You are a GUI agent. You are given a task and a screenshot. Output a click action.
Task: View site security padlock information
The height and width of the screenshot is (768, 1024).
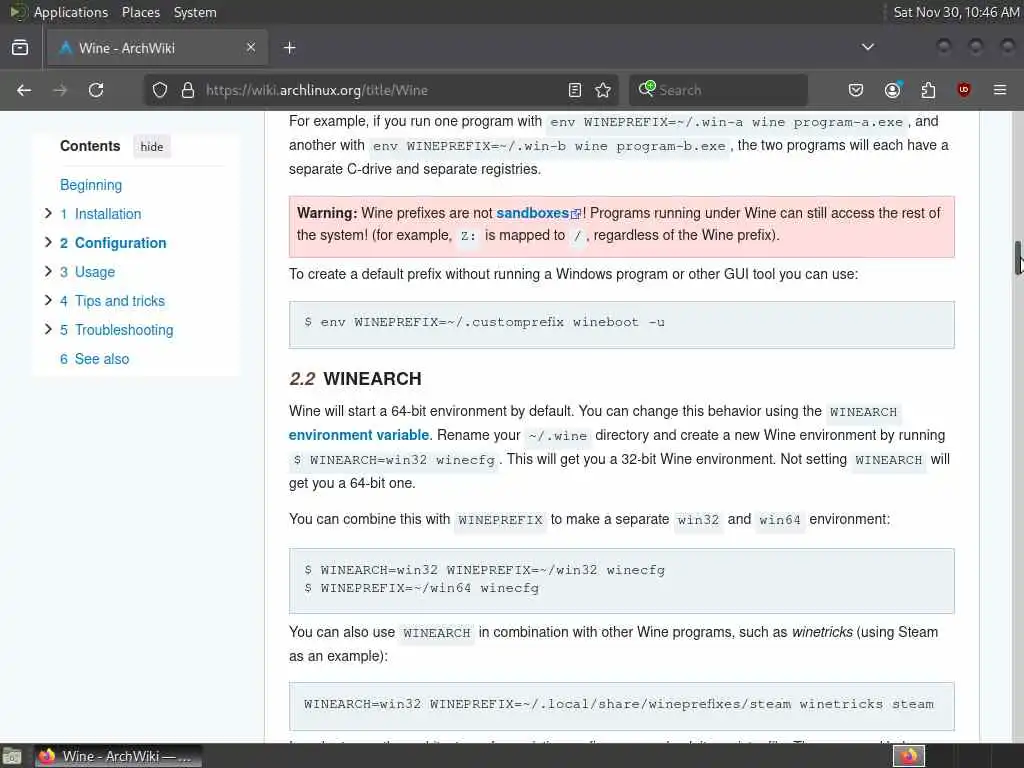coord(188,90)
